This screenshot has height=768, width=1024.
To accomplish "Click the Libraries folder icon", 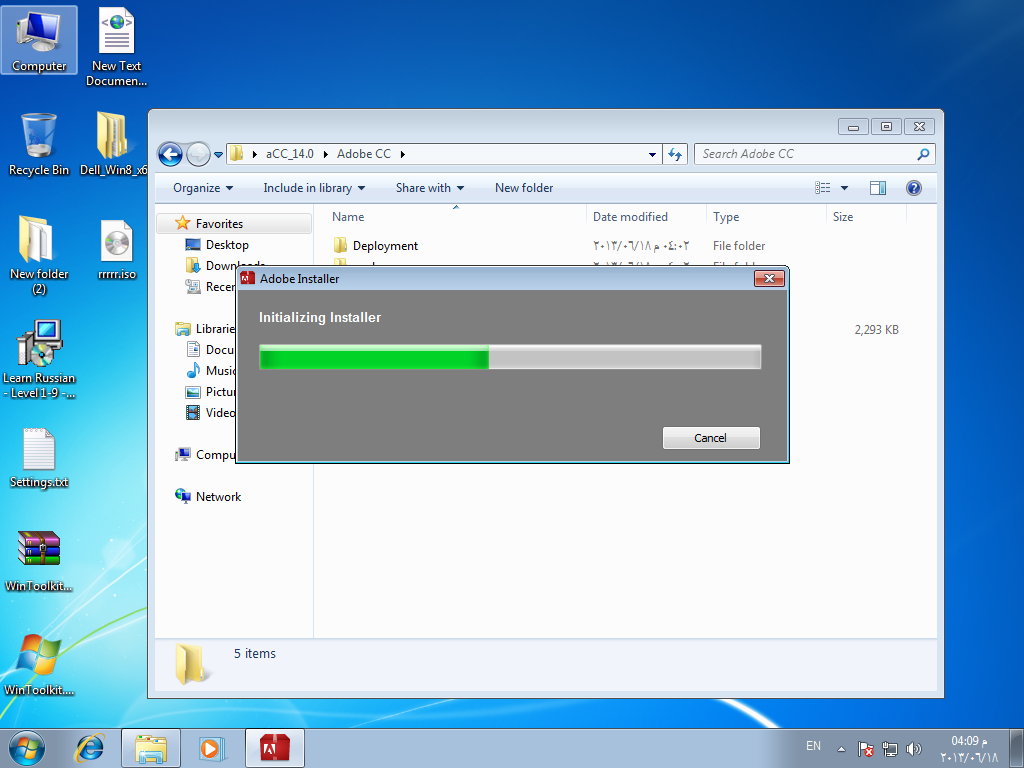I will coord(183,329).
